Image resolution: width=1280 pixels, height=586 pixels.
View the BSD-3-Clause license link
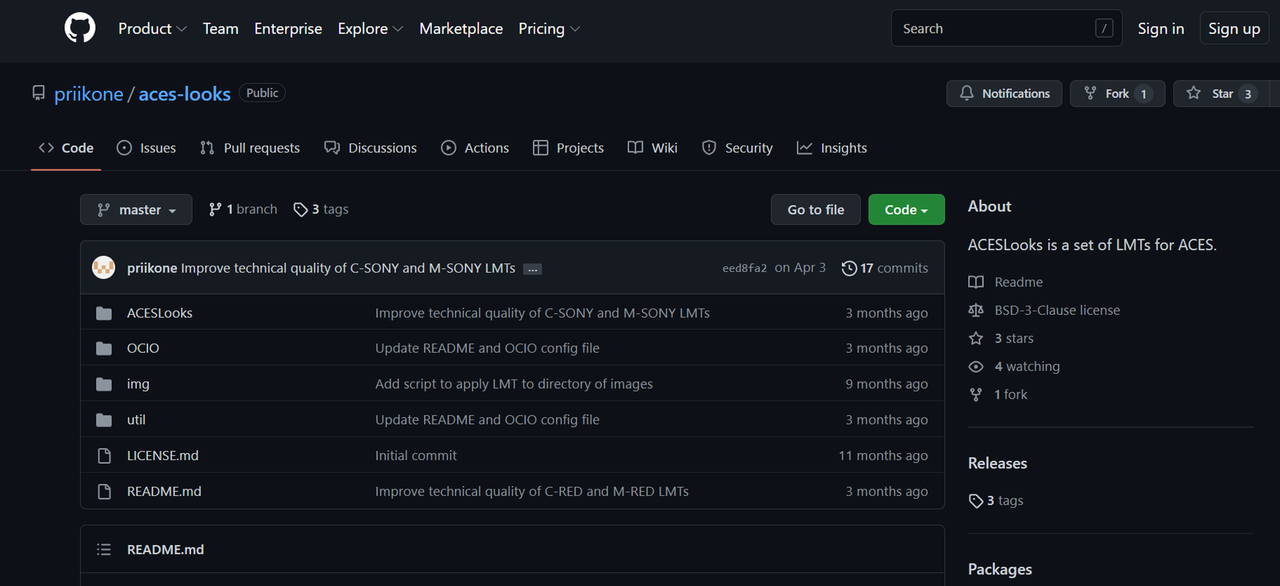(1044, 310)
